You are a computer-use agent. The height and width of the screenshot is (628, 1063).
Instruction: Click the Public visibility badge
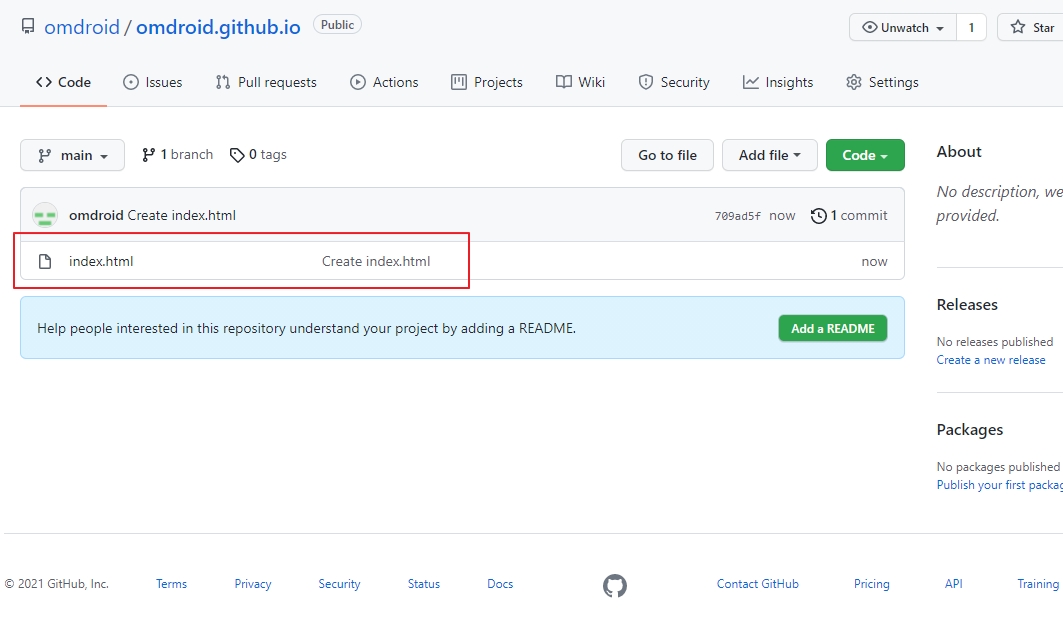coord(338,25)
